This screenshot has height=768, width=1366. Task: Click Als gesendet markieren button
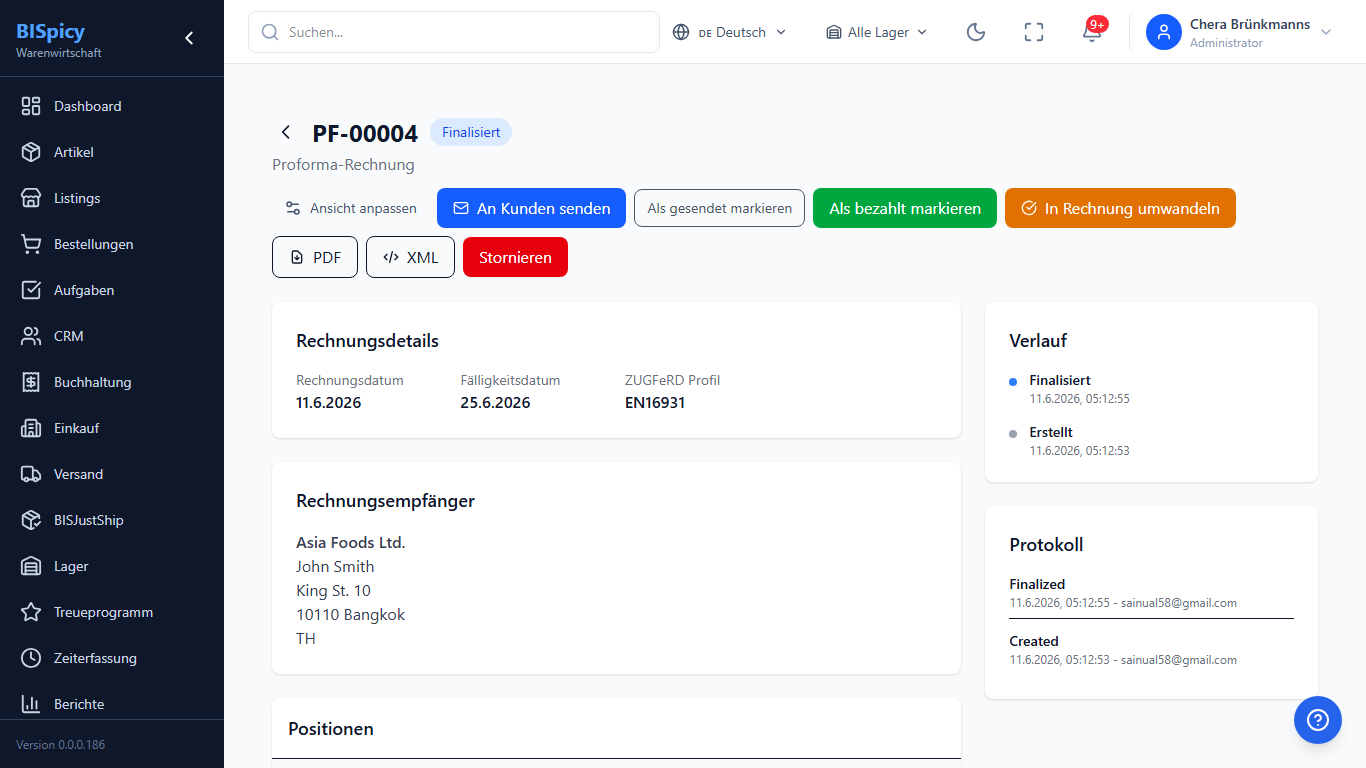point(719,208)
